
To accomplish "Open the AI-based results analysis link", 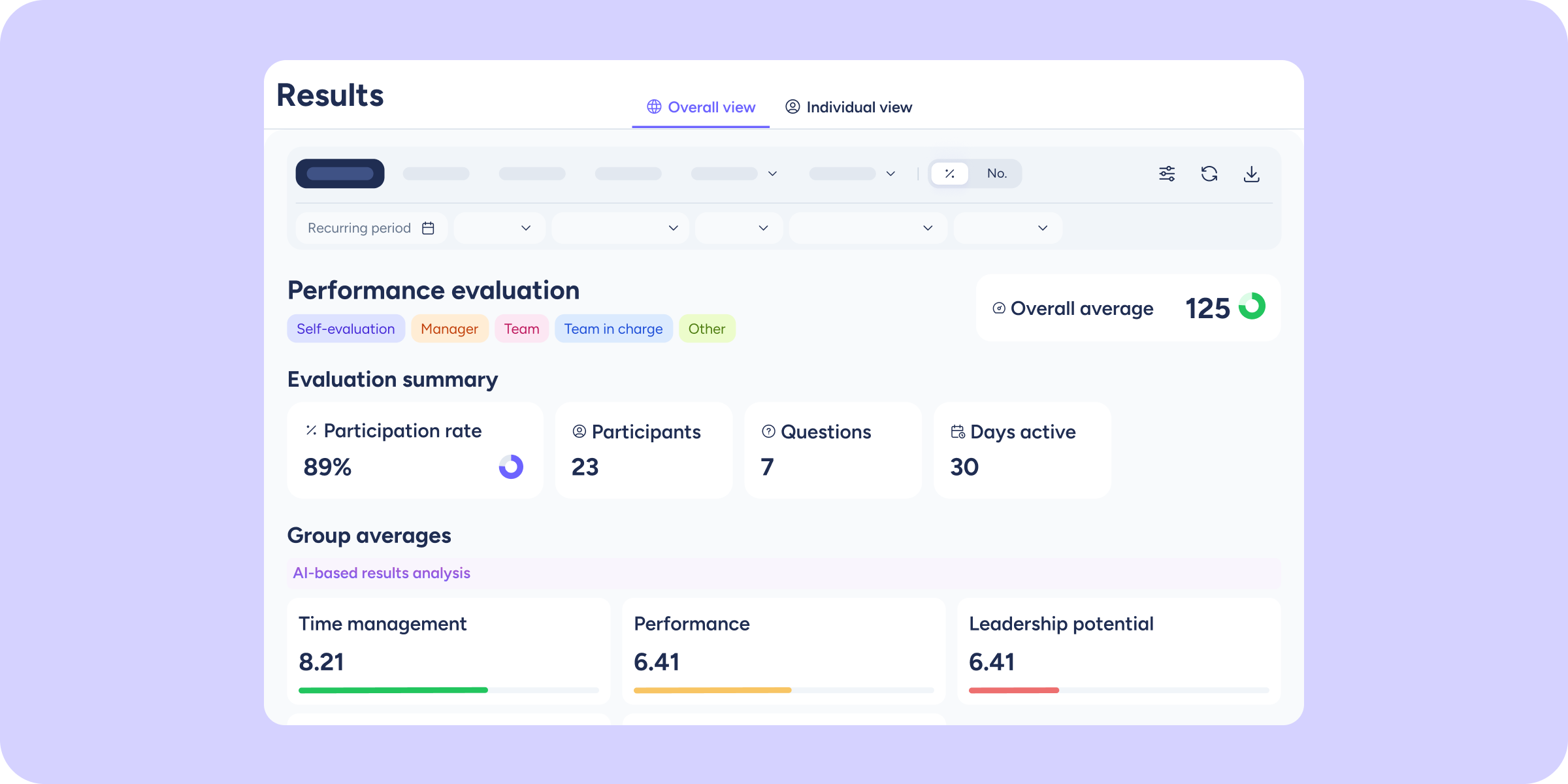I will [382, 573].
